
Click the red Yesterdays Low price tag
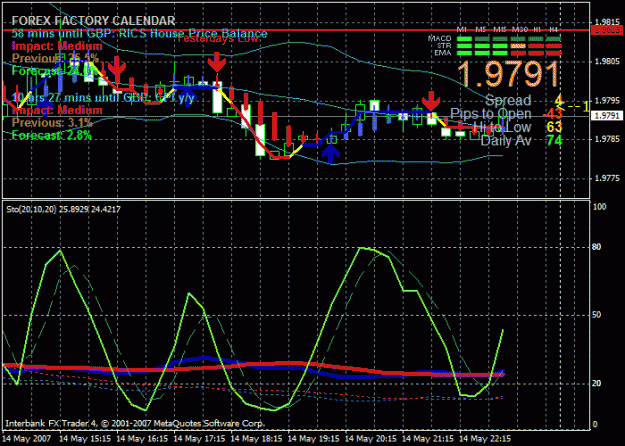click(606, 30)
